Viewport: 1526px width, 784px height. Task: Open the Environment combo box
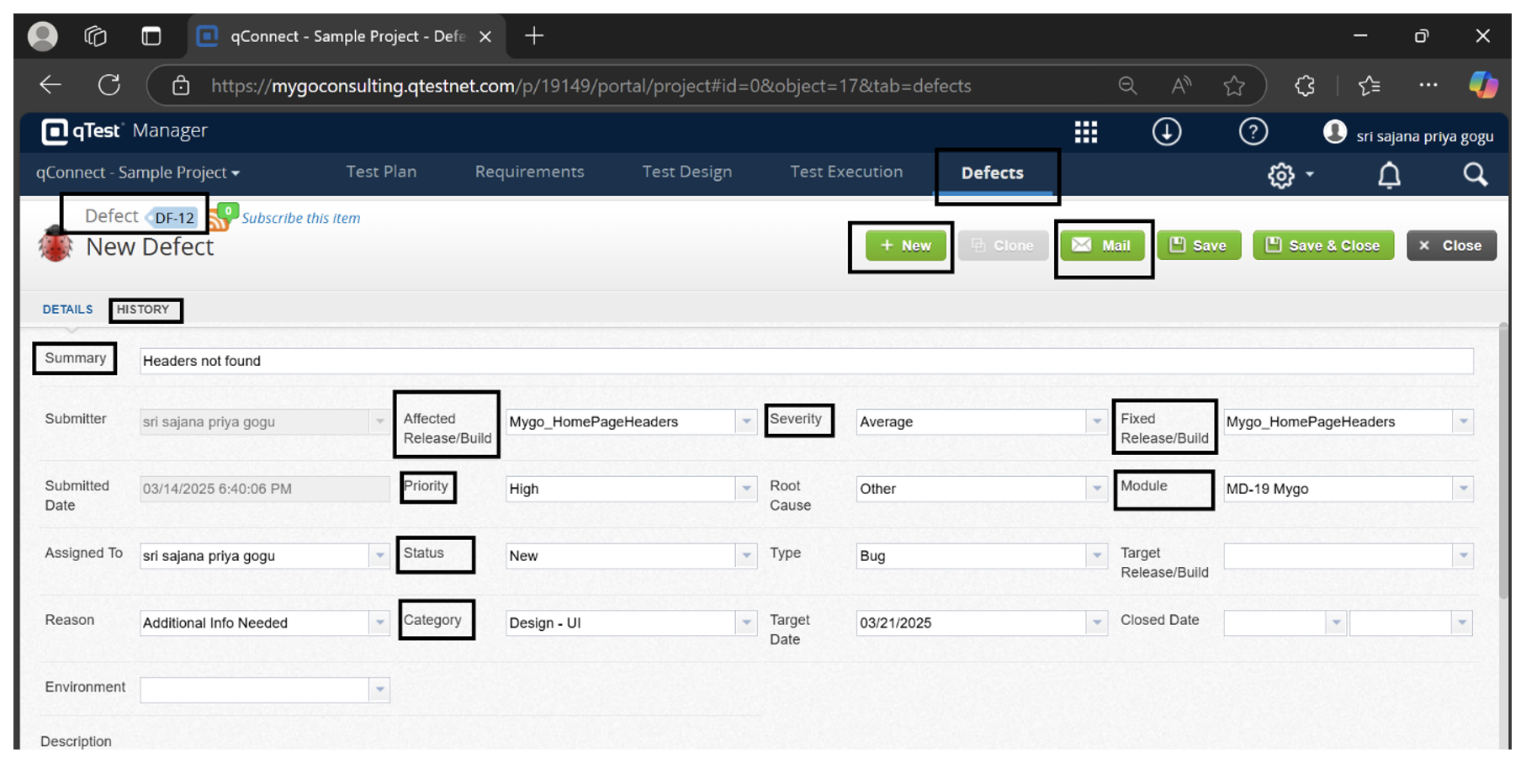tap(380, 689)
